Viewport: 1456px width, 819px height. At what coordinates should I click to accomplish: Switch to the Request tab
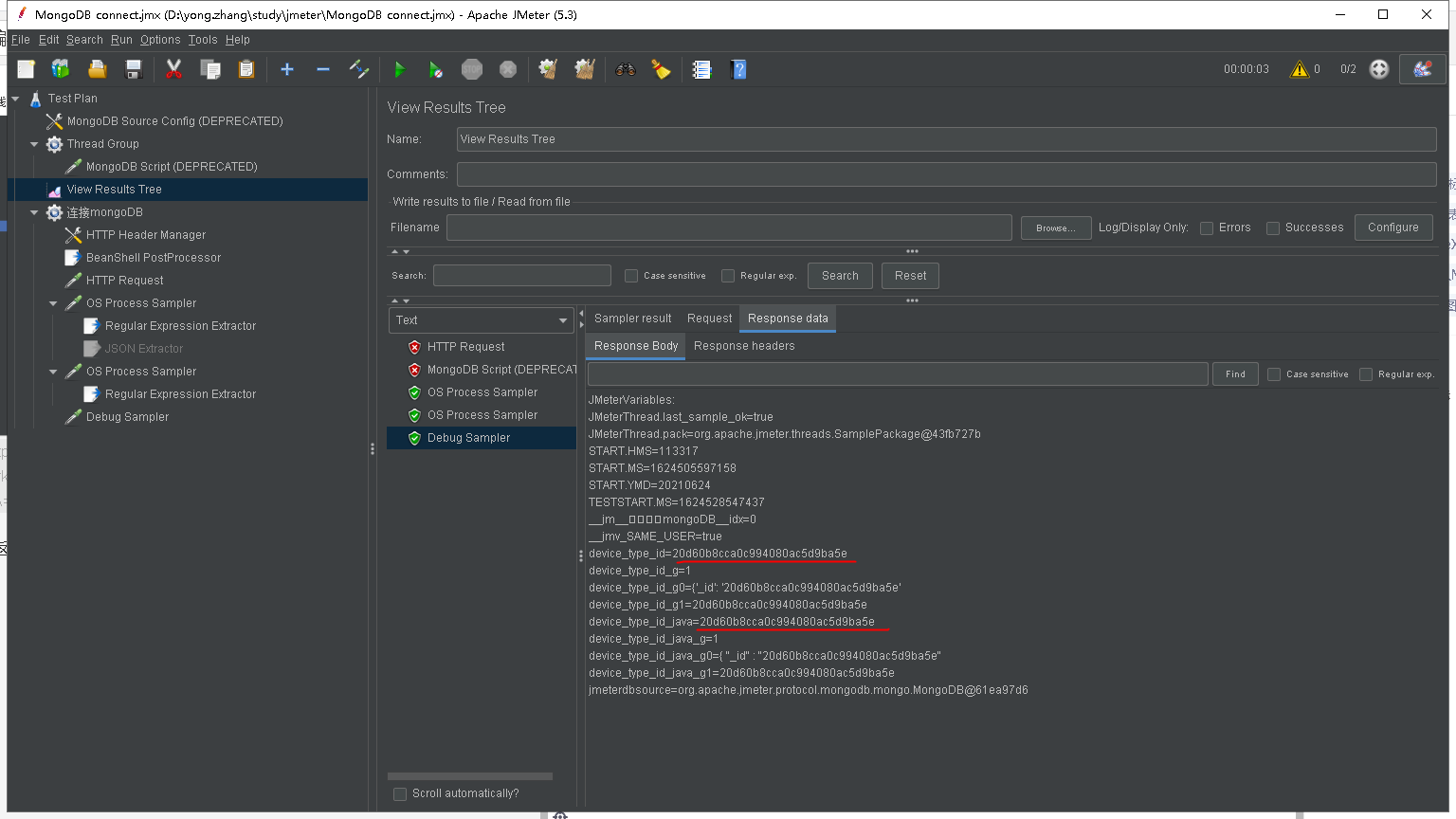tap(709, 318)
